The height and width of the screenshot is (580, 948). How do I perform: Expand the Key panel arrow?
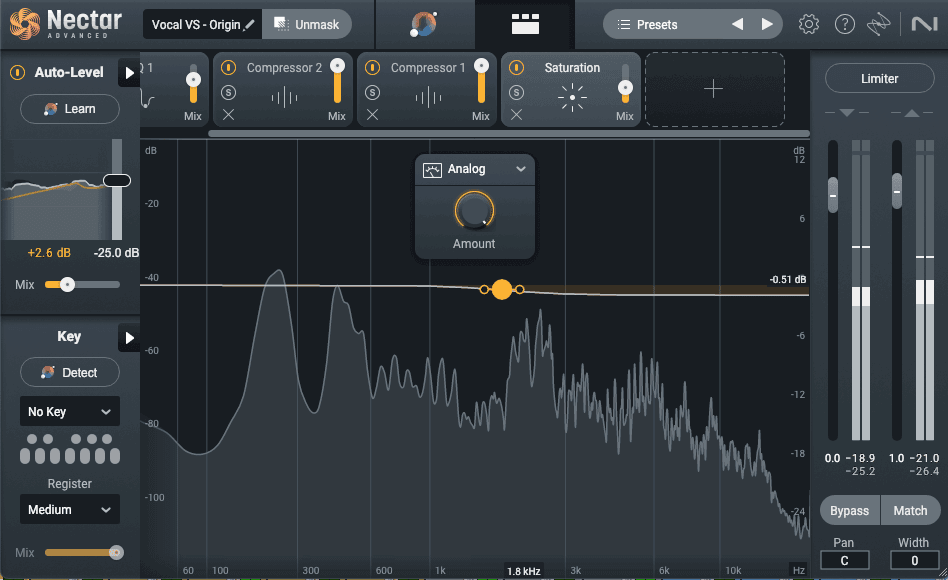[129, 337]
